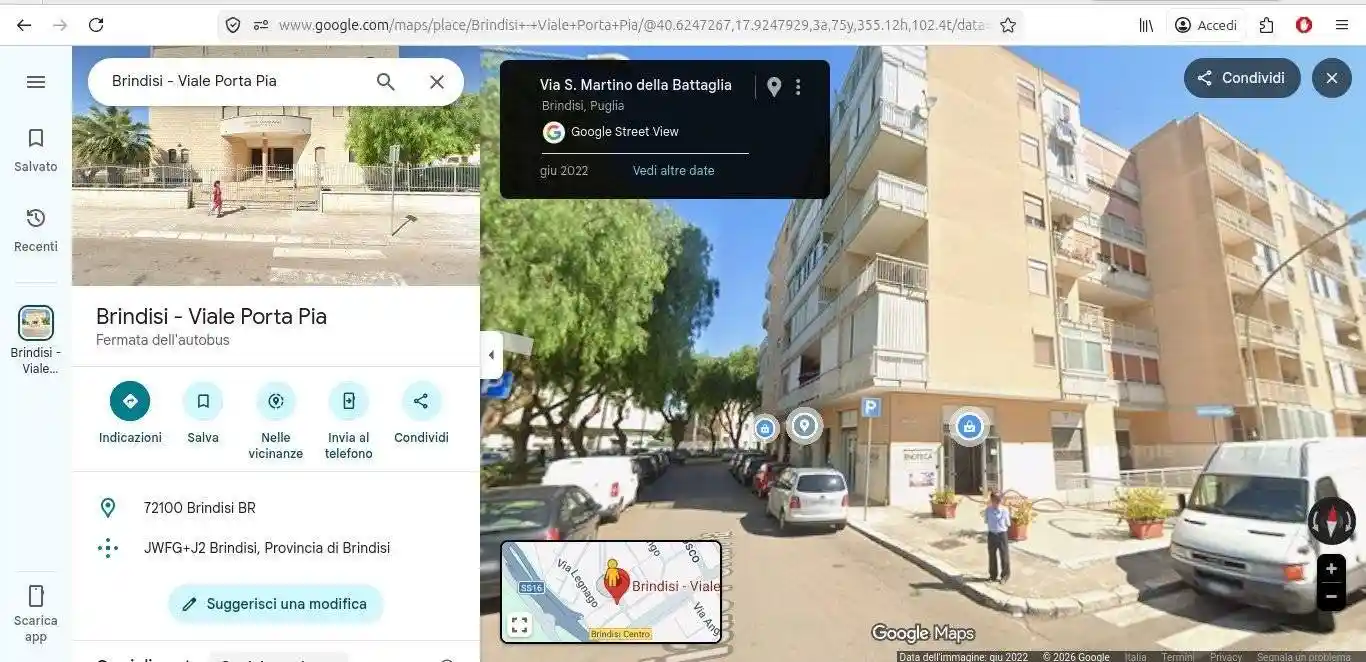Click the Vedi altre date link
The image size is (1366, 662).
(673, 170)
